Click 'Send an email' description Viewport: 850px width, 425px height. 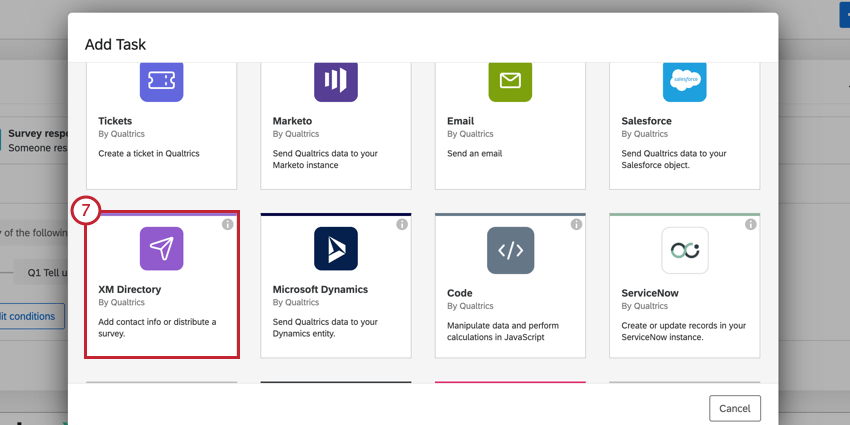(474, 153)
